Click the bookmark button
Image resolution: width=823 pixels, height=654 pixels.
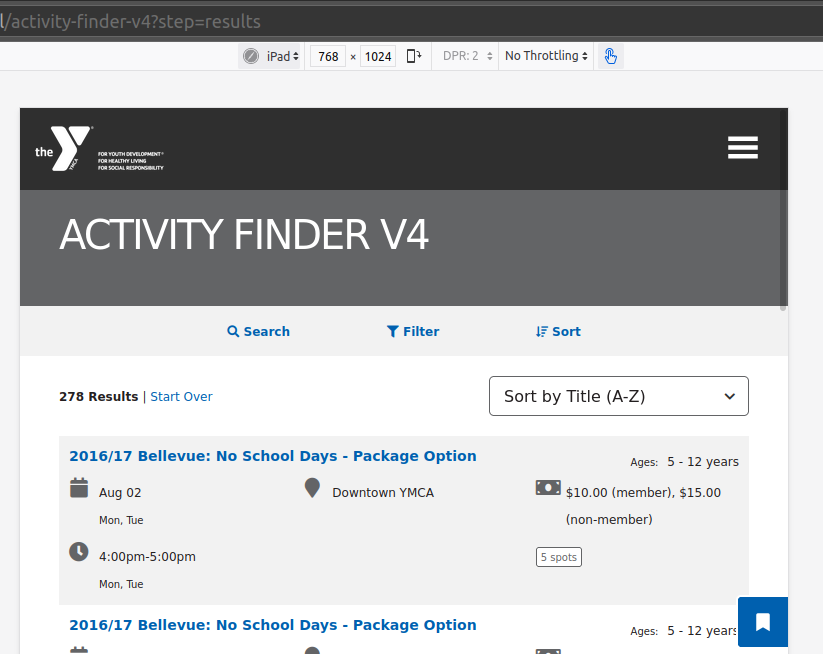(763, 622)
